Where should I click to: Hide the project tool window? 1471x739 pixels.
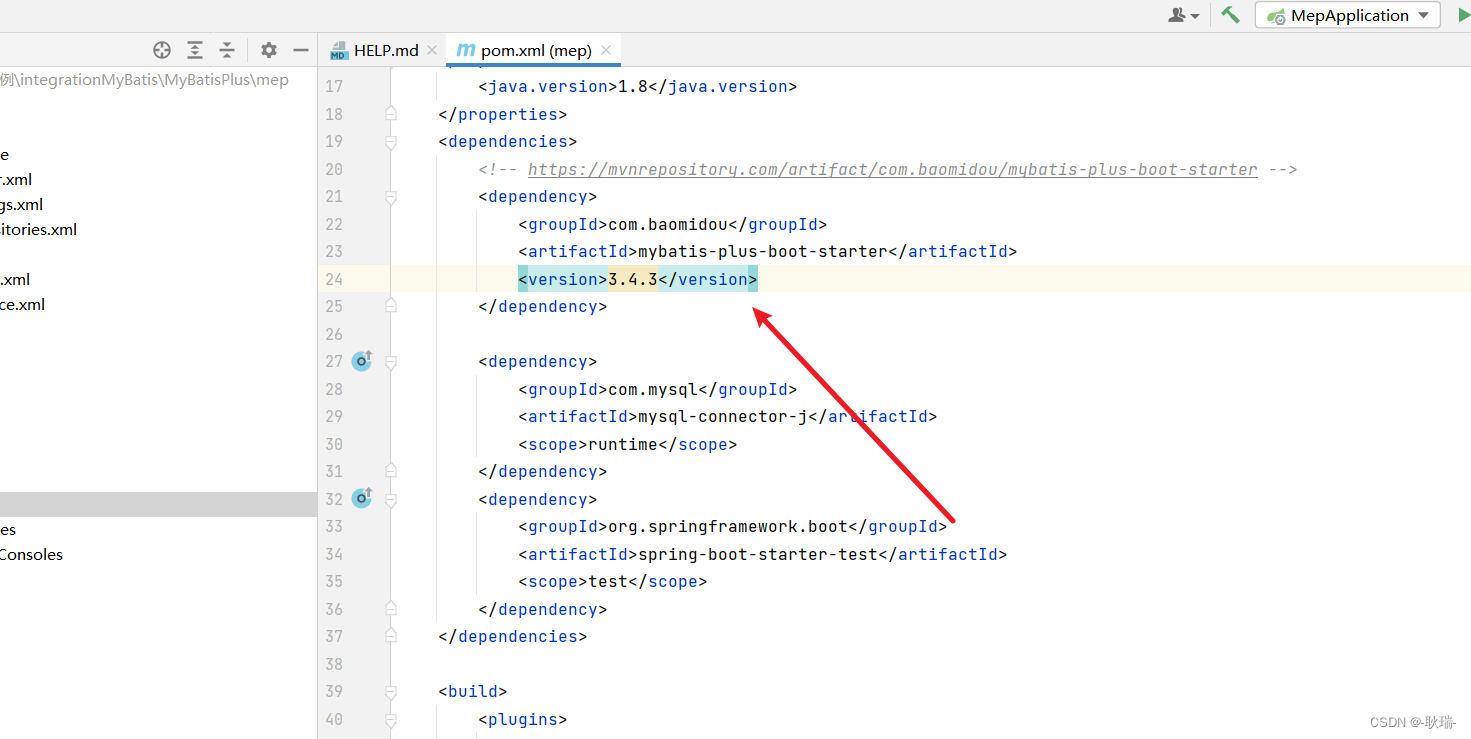(x=300, y=50)
